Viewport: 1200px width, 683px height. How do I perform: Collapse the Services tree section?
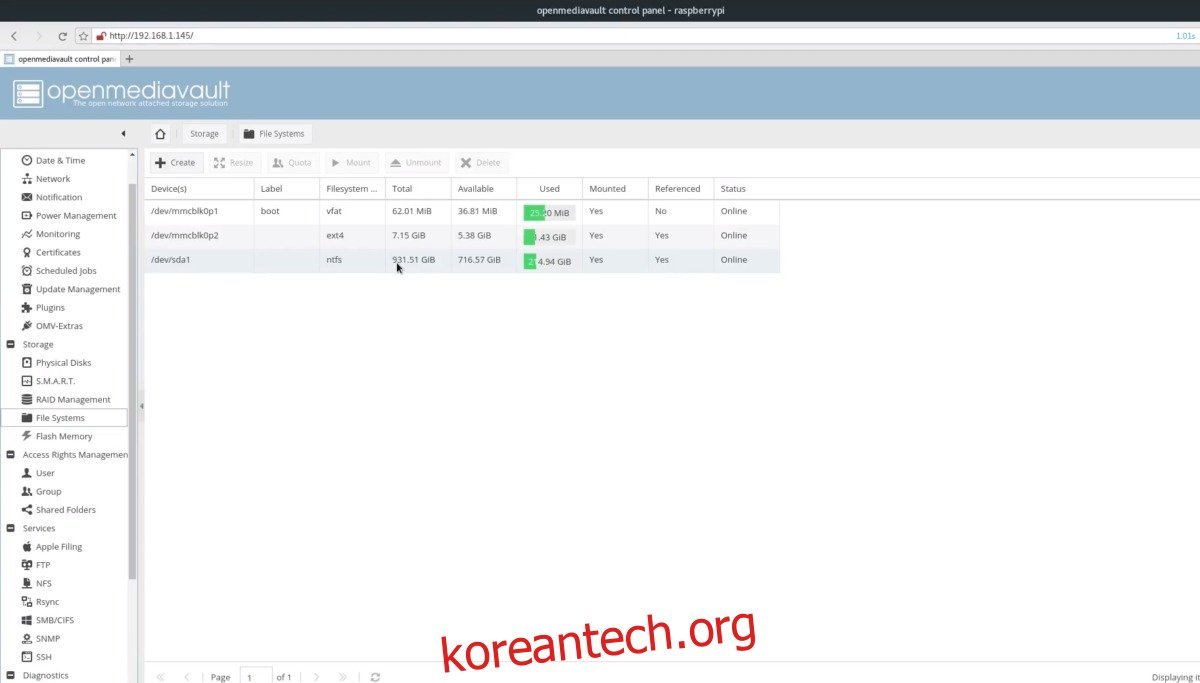[11, 529]
